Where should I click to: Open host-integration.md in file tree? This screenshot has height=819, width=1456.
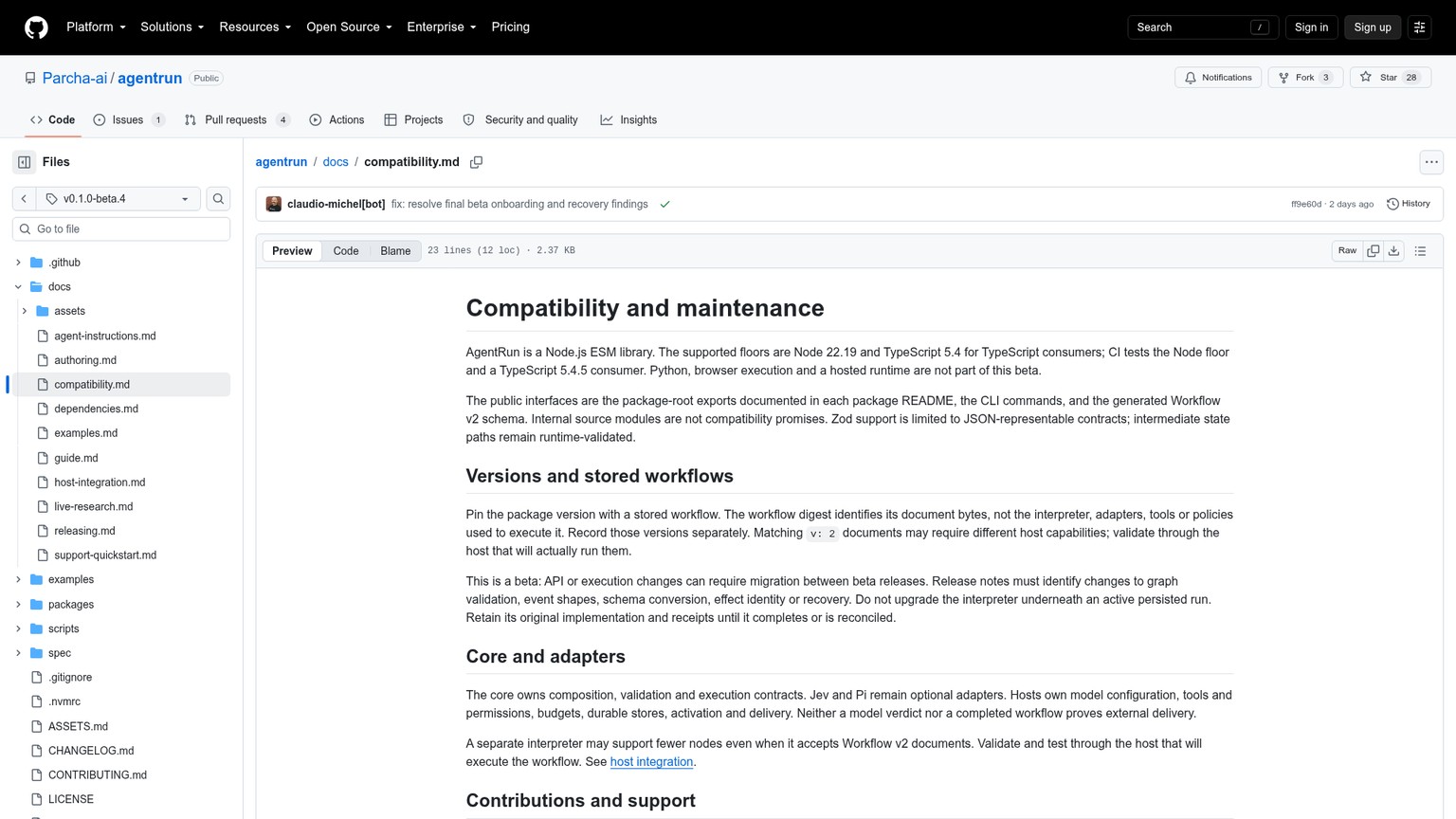pyautogui.click(x=100, y=482)
